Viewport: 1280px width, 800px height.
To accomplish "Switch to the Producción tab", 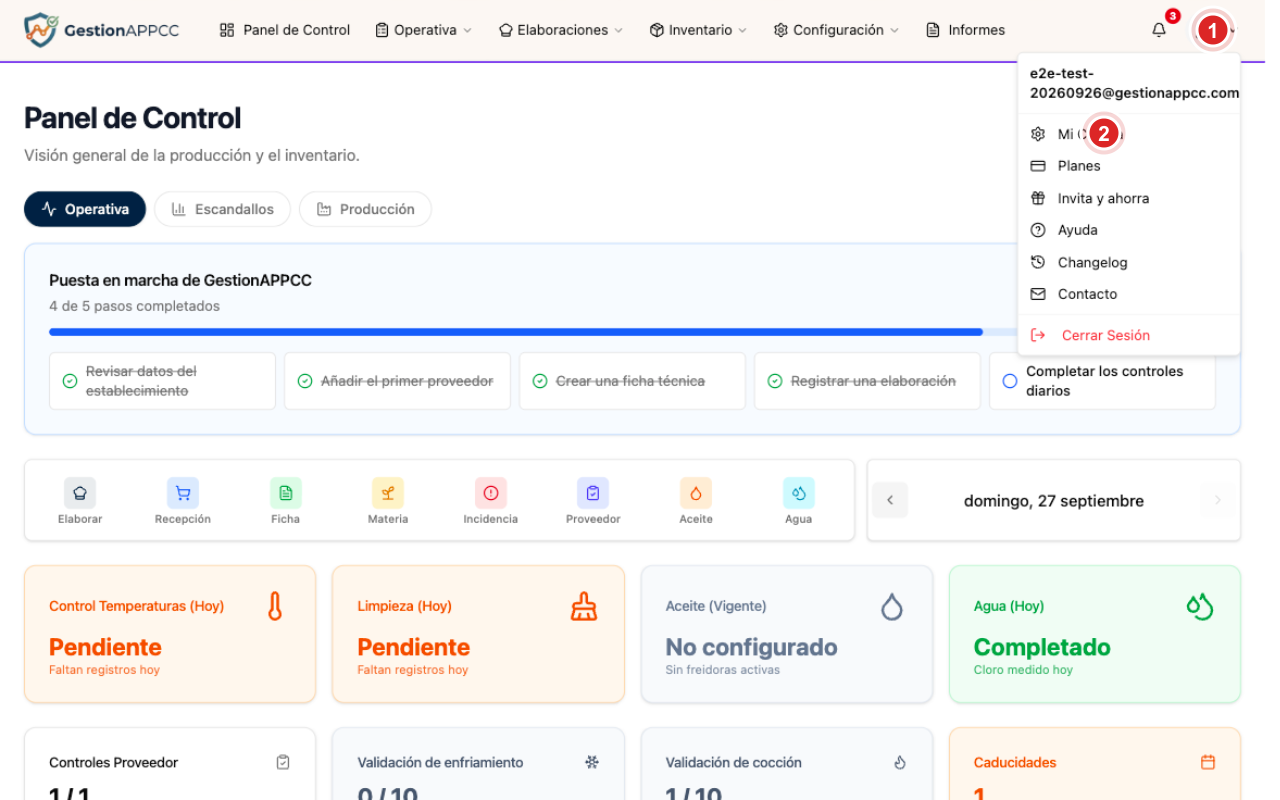I will tap(365, 209).
